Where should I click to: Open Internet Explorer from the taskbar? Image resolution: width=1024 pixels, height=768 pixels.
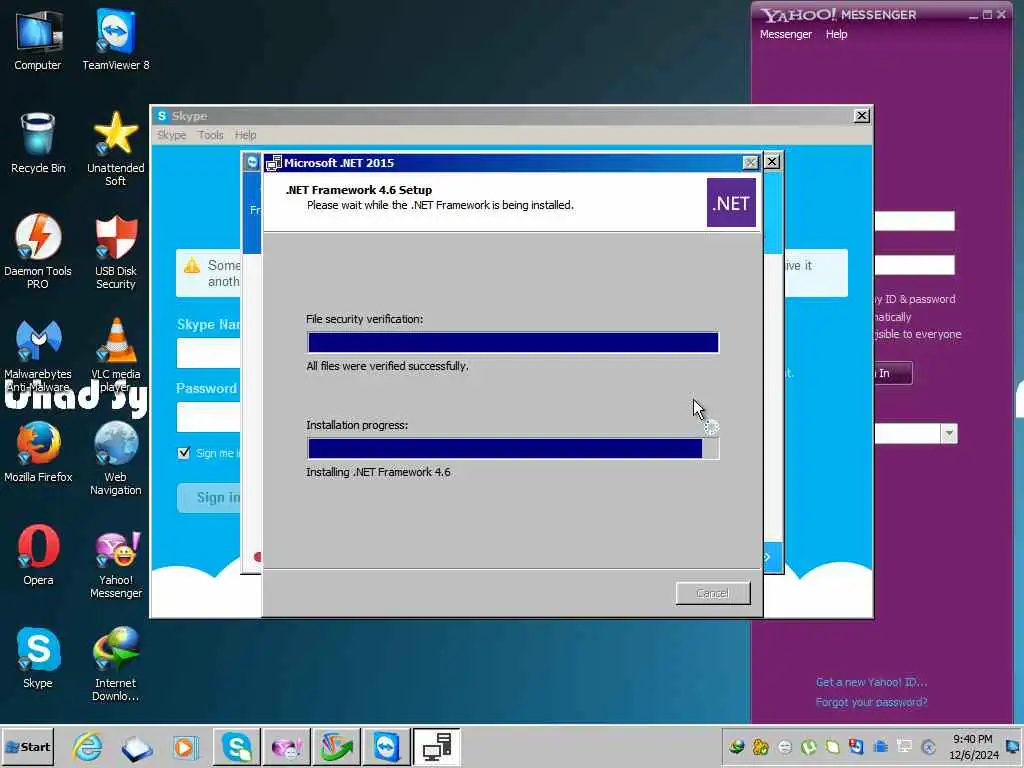click(x=87, y=747)
